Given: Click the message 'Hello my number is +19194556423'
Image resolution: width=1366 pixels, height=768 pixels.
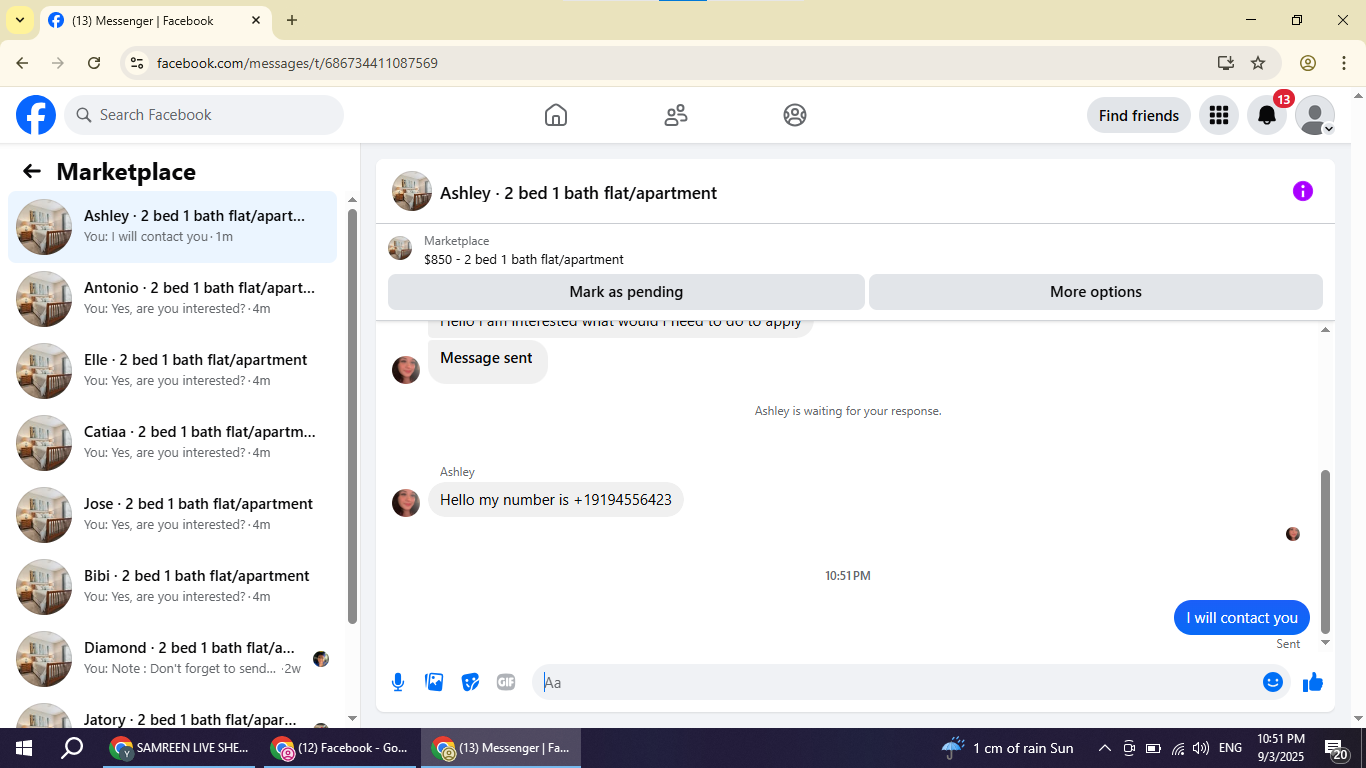Looking at the screenshot, I should [556, 500].
